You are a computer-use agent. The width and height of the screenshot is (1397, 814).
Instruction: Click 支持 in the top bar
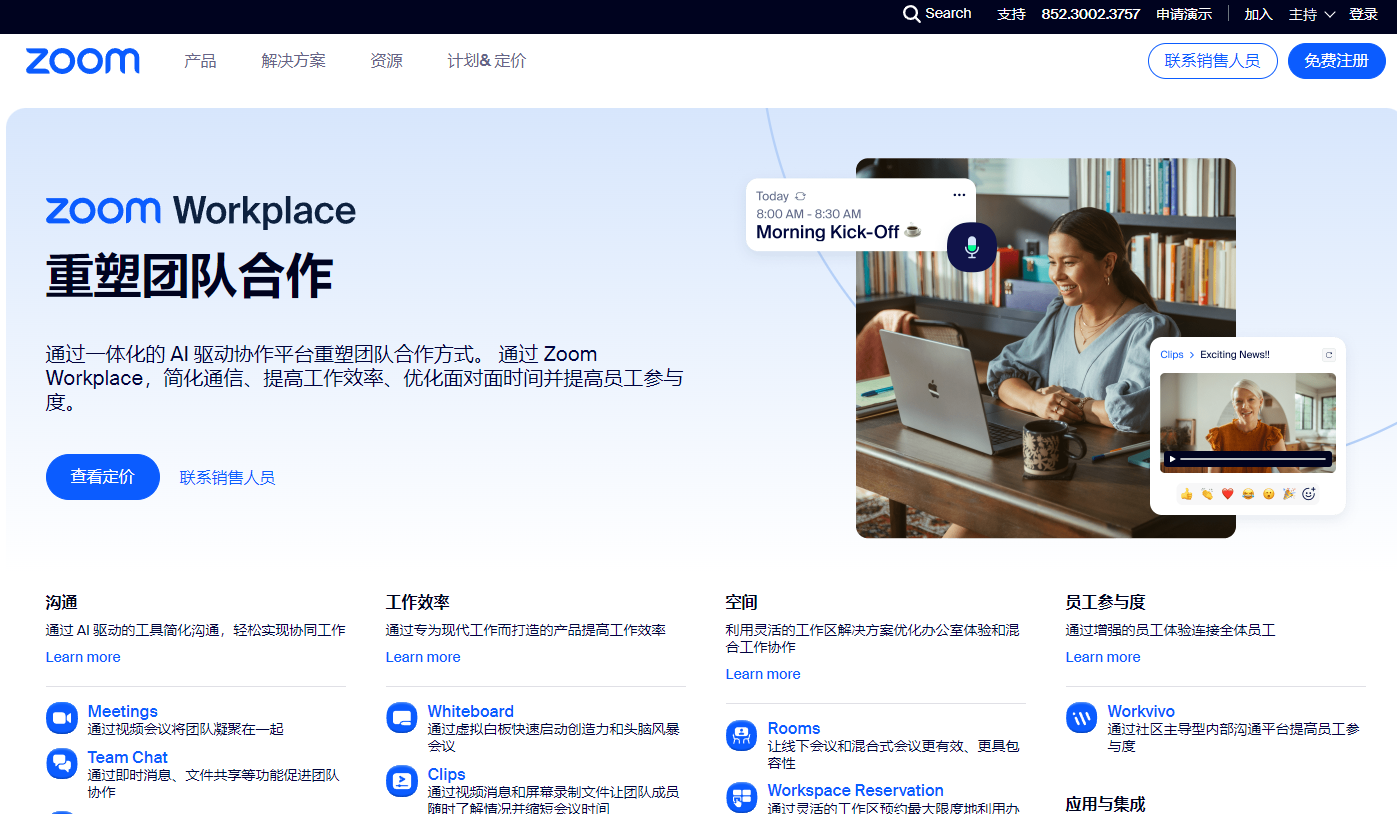click(x=1011, y=14)
